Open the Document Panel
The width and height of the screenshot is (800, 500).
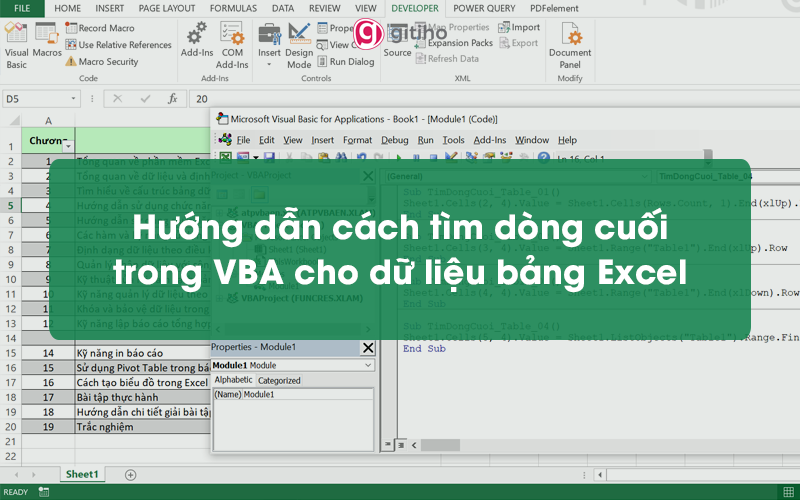pyautogui.click(x=570, y=45)
